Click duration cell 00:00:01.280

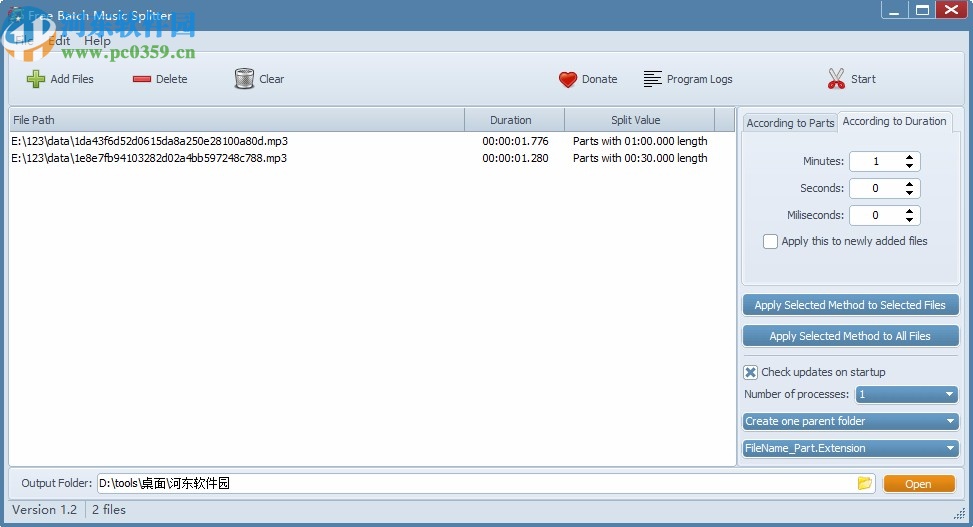tap(515, 158)
